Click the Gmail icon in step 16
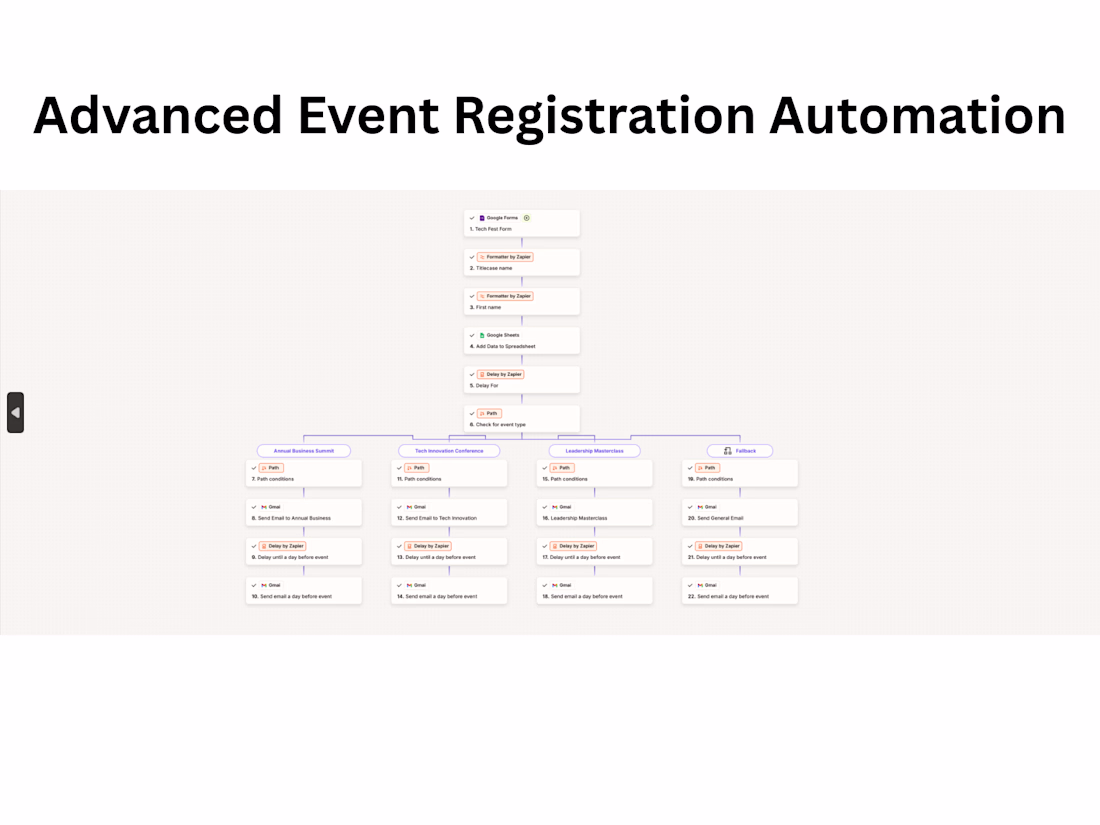Screen dimensions: 1100x825 pos(554,507)
